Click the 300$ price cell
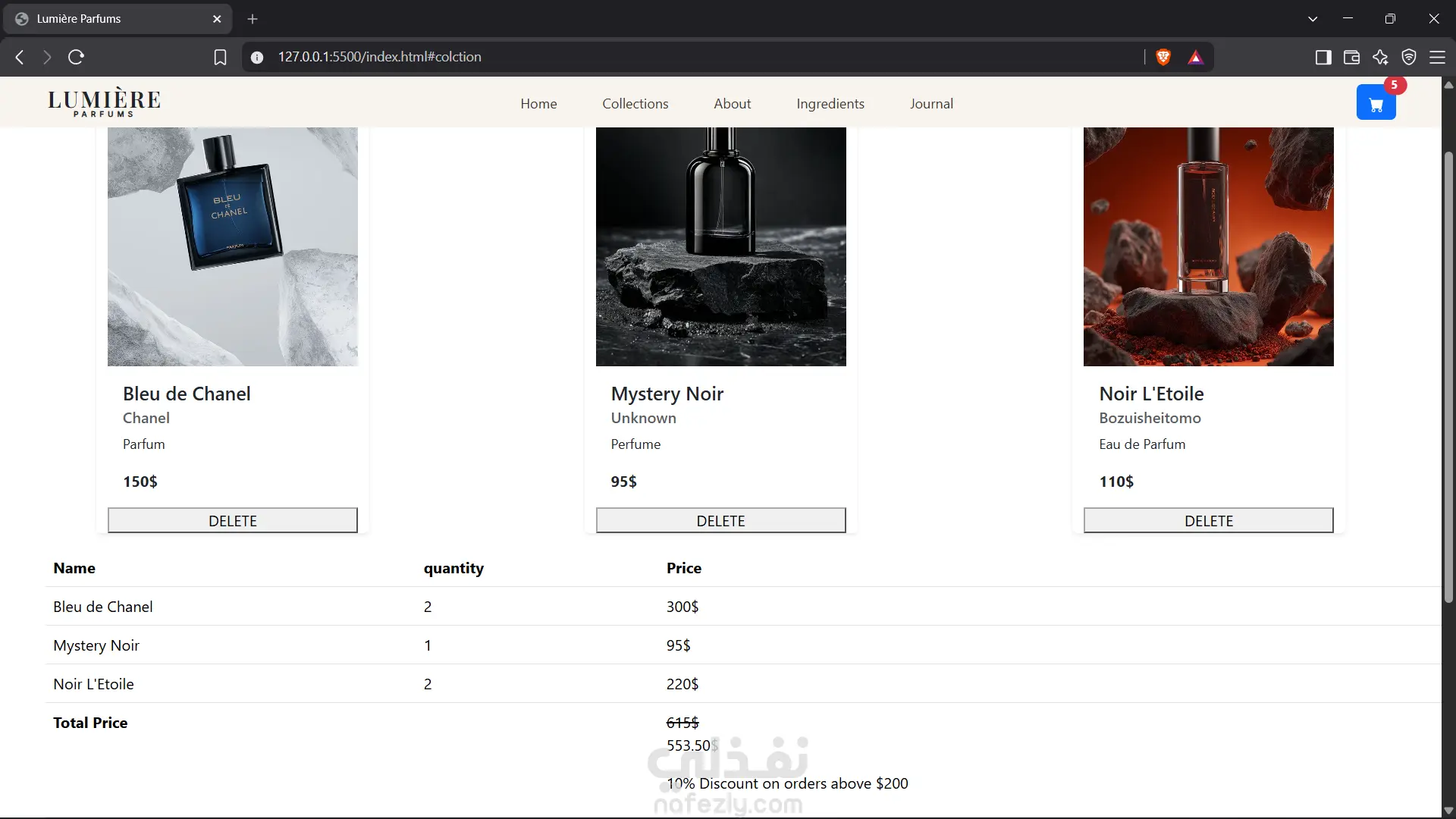The image size is (1456, 819). pyautogui.click(x=682, y=607)
